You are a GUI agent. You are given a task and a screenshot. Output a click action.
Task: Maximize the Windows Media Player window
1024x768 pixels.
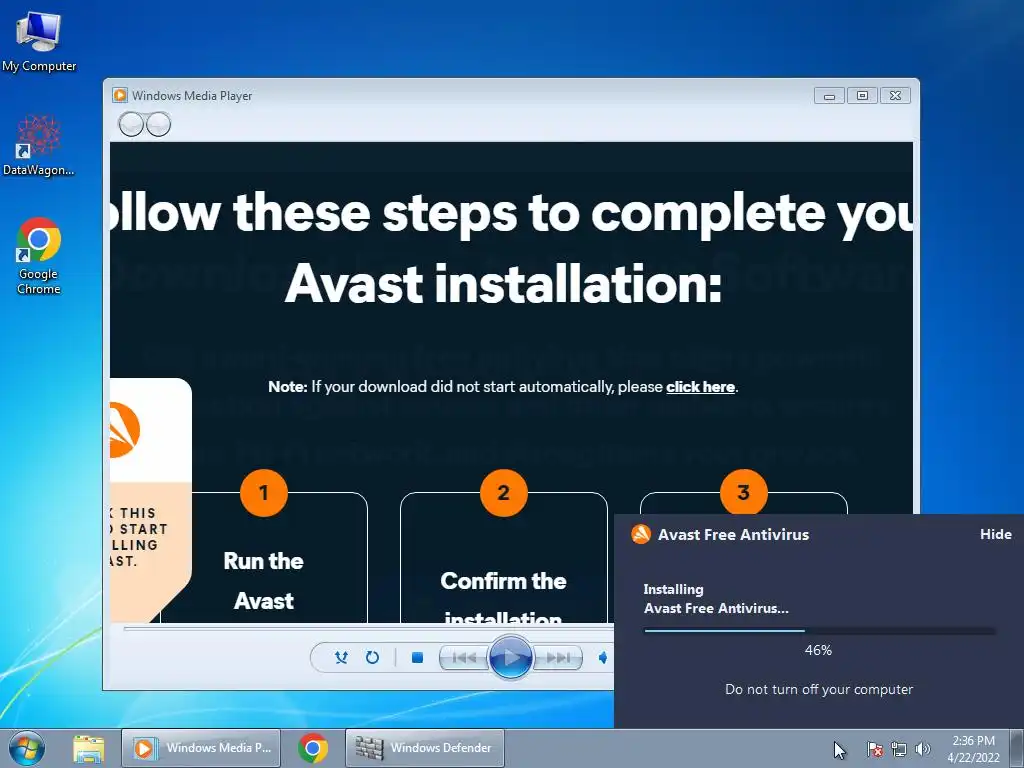(862, 96)
